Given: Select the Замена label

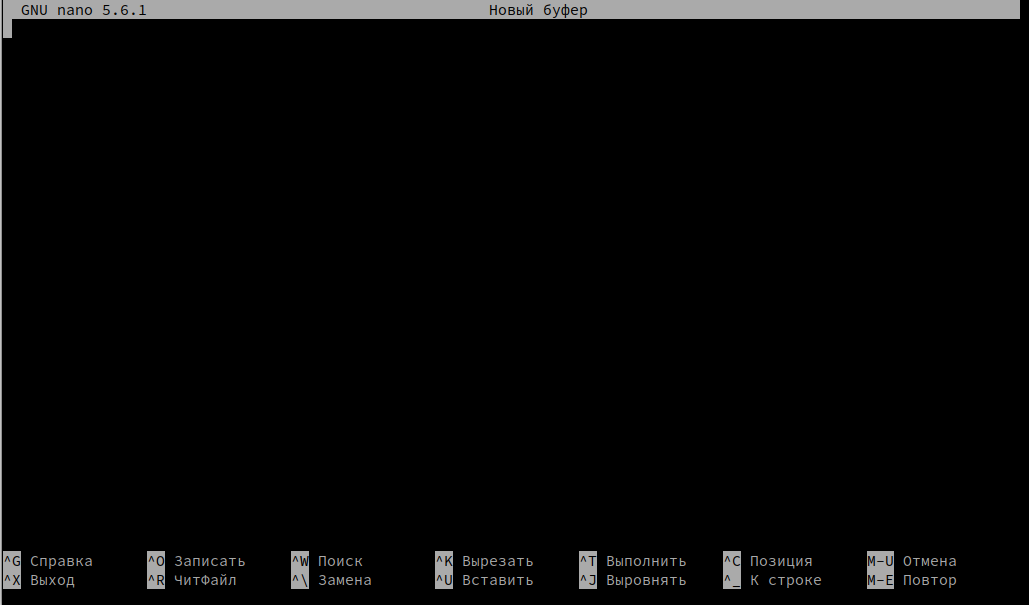Looking at the screenshot, I should point(345,580).
